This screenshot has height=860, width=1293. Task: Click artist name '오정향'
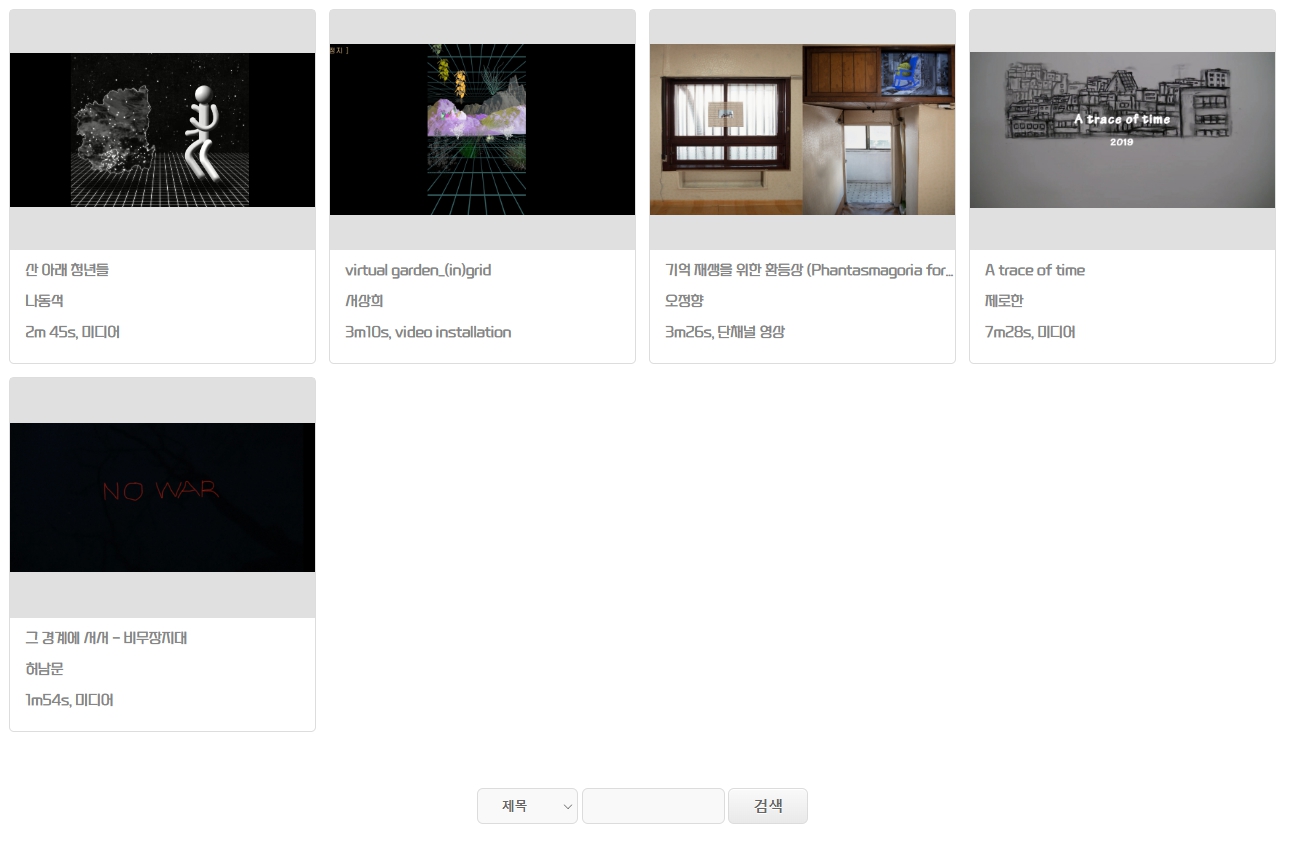click(684, 301)
